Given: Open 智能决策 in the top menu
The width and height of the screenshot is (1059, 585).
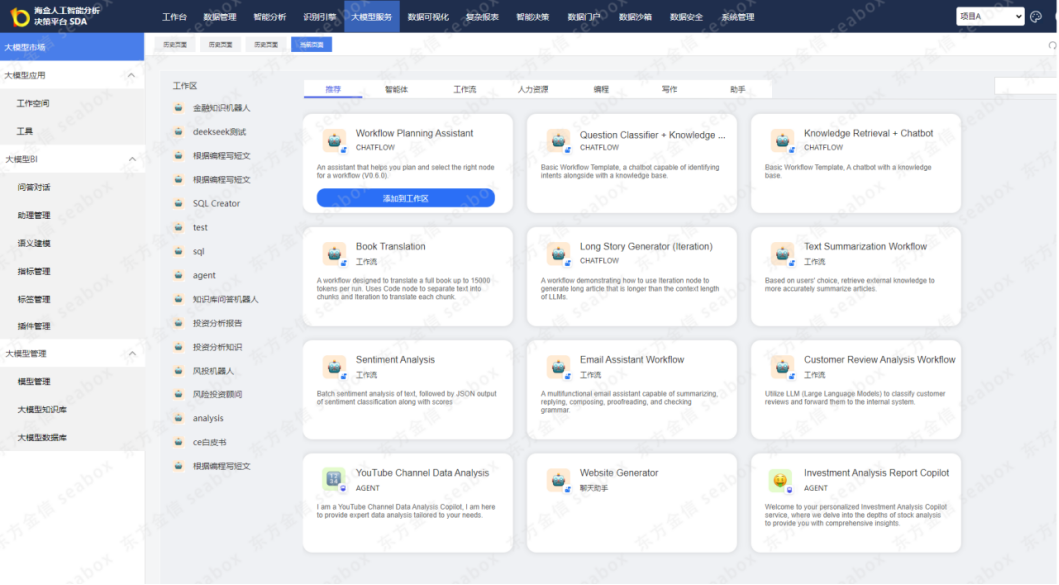Looking at the screenshot, I should (532, 17).
